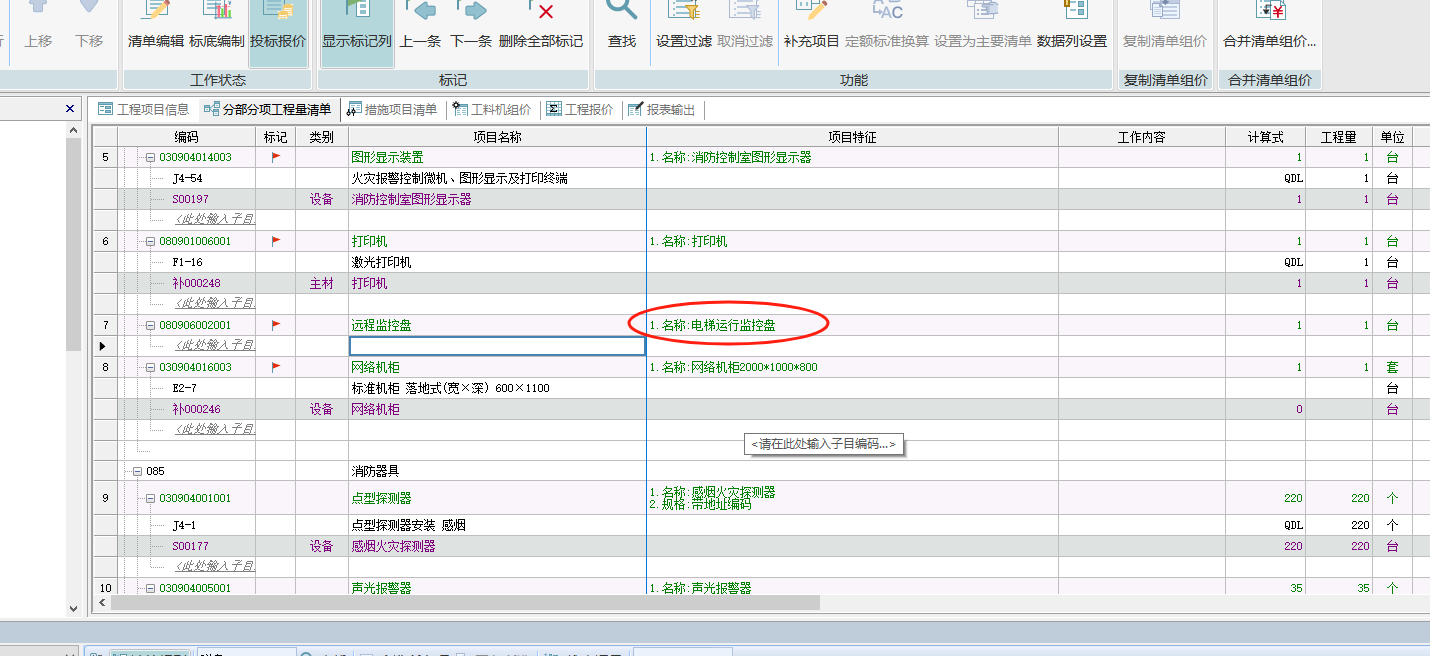Select 点型探测器安装 感烟 cell
Screen dimensions: 1430x656
click(x=497, y=525)
